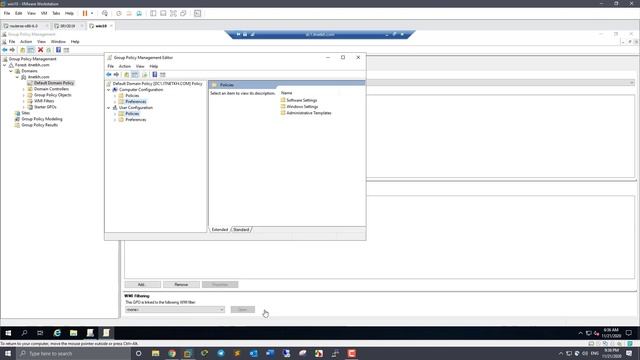640x360 pixels.
Task: Toggle the console tree icon in the Group Policy Management toolbar
Action: [31, 50]
